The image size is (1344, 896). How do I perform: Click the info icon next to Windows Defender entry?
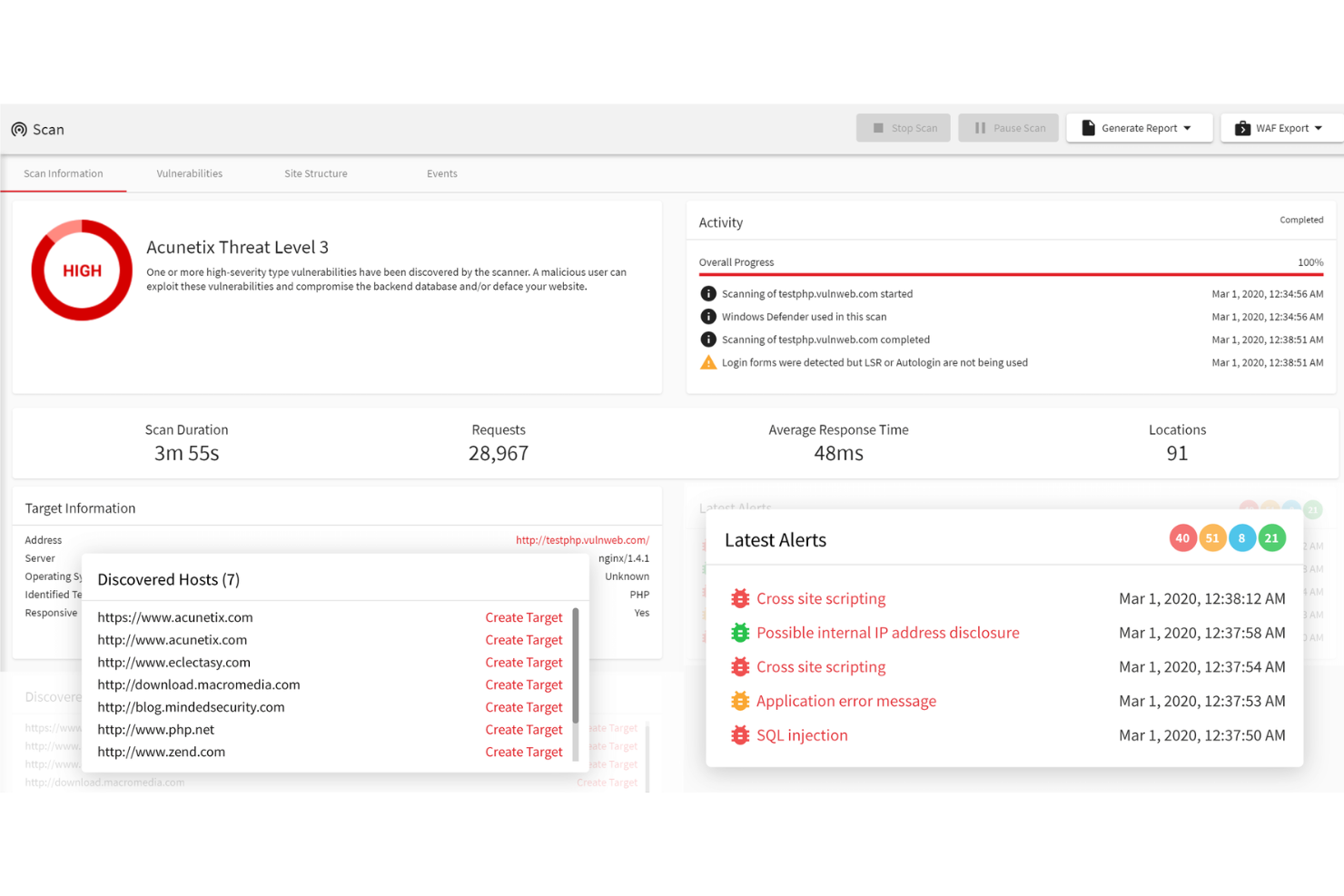[708, 316]
